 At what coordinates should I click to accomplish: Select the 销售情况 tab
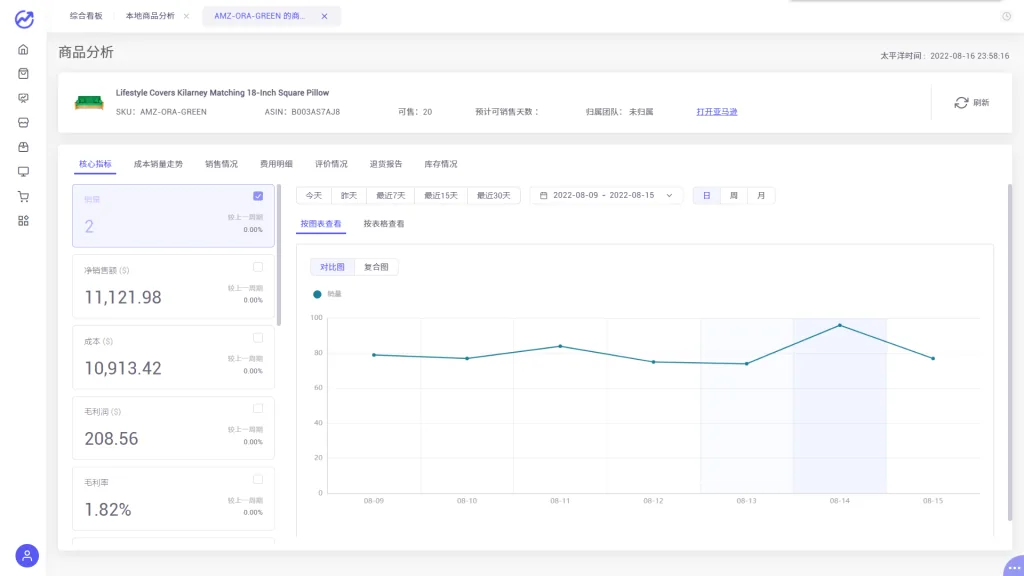[x=221, y=164]
